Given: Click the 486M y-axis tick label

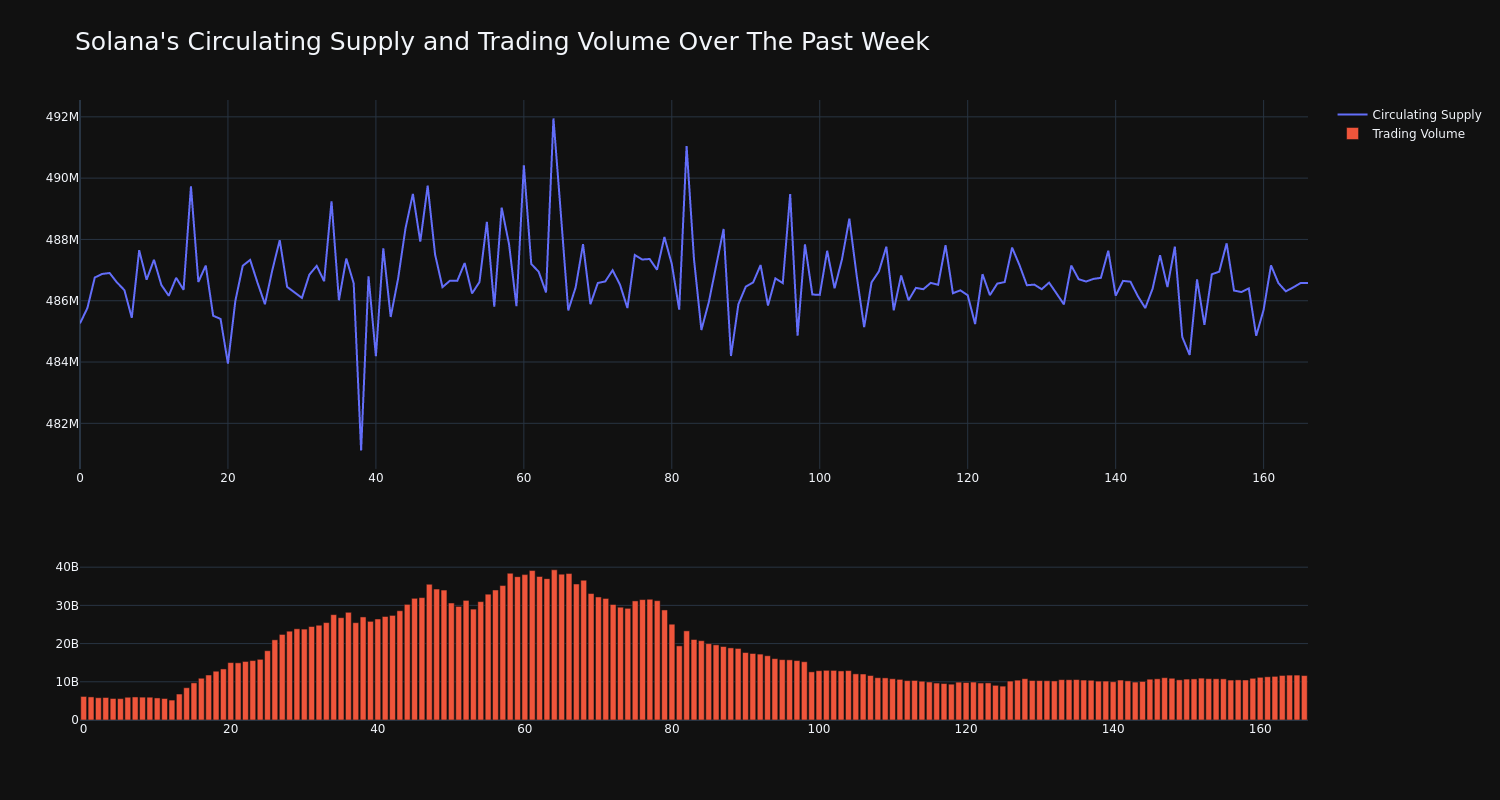Looking at the screenshot, I should pos(62,301).
